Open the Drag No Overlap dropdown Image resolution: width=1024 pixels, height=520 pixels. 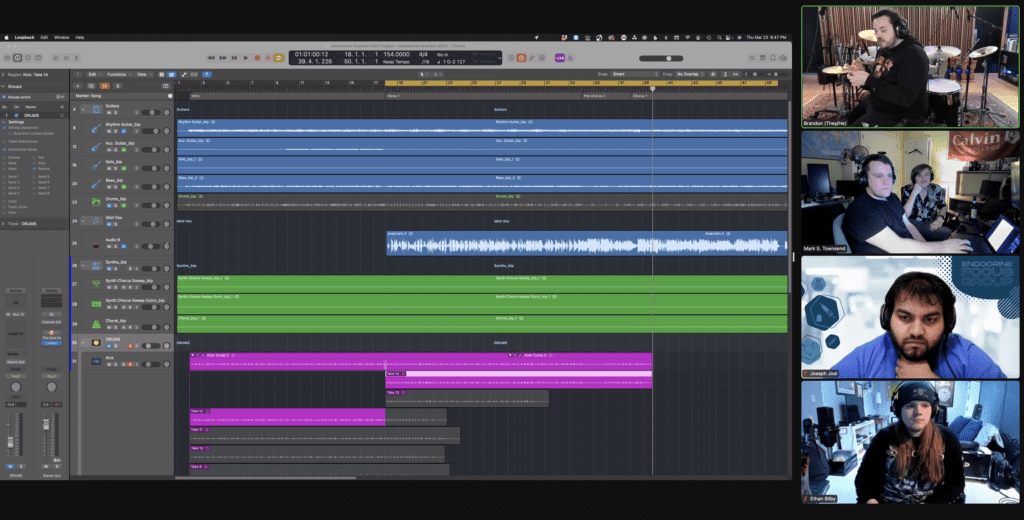[690, 74]
